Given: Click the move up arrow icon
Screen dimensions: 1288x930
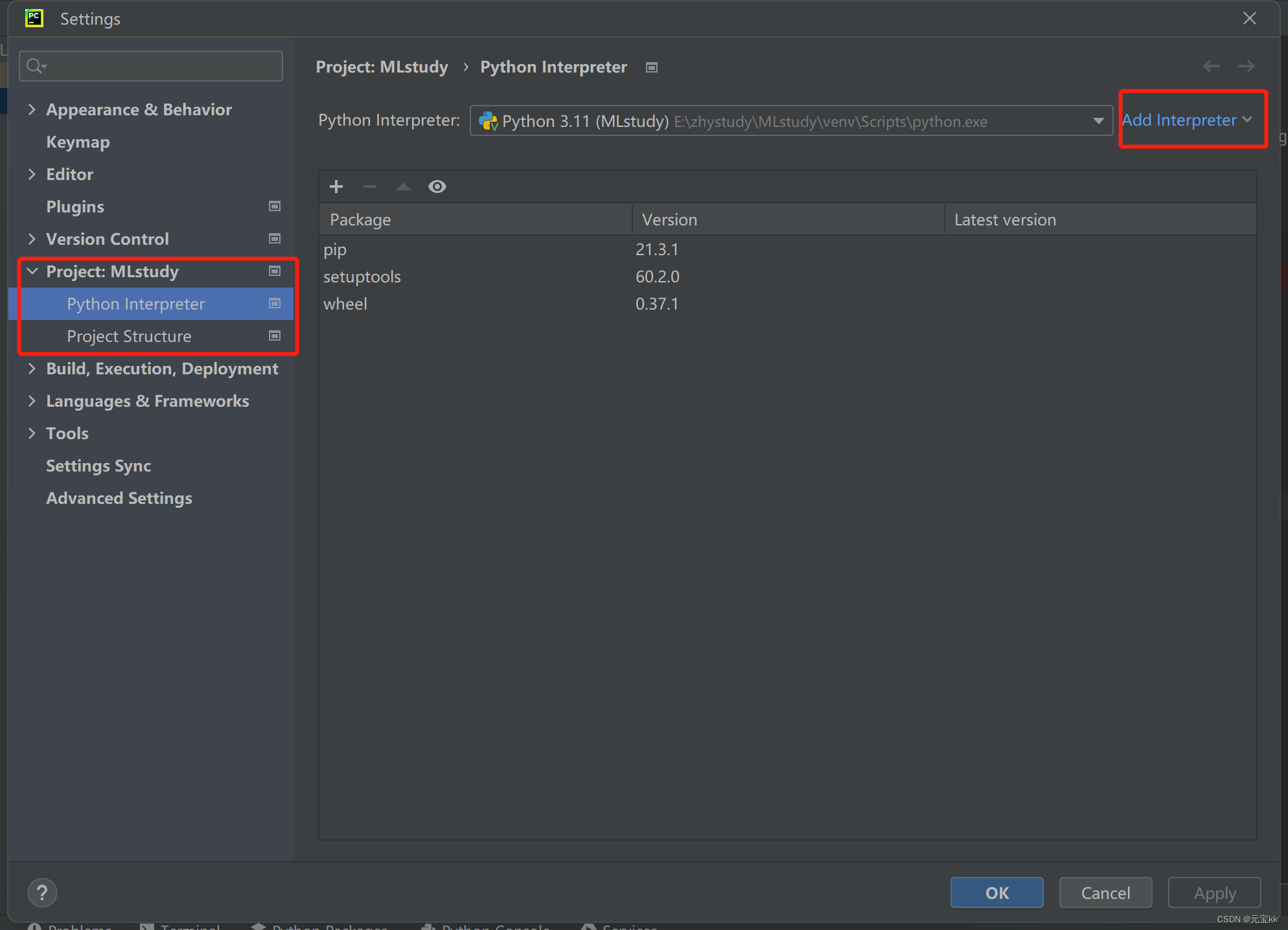Looking at the screenshot, I should (403, 186).
